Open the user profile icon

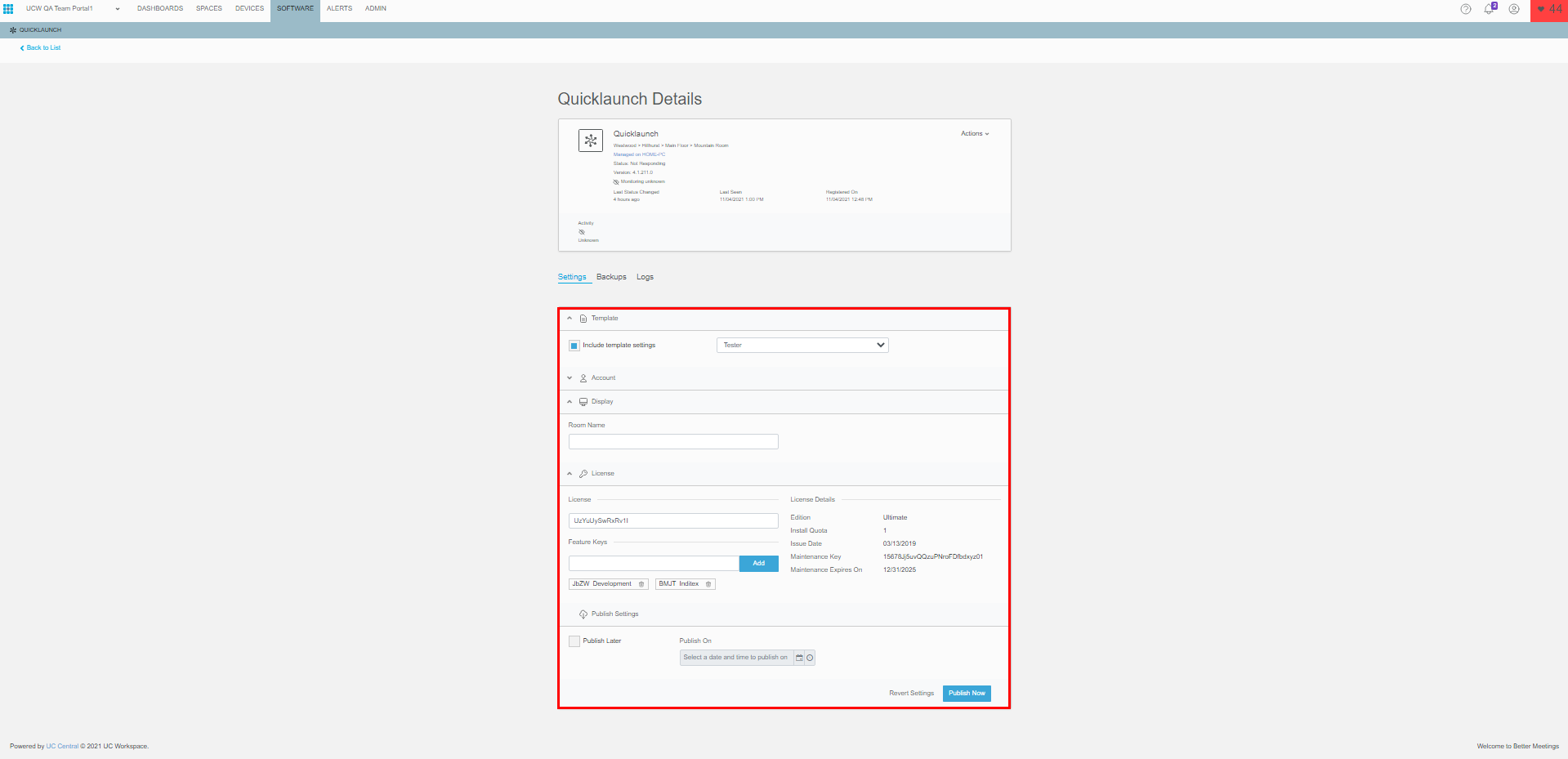[1514, 9]
